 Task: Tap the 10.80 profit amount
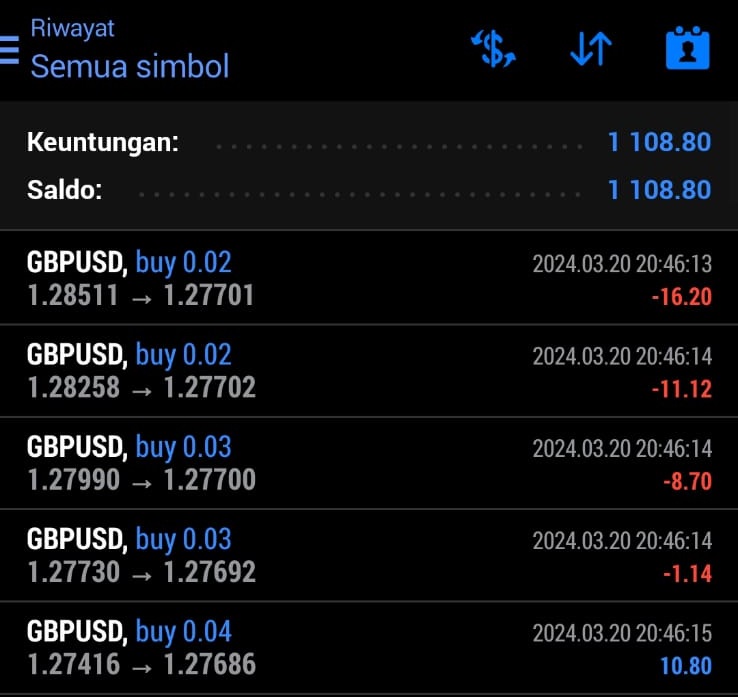pos(685,666)
